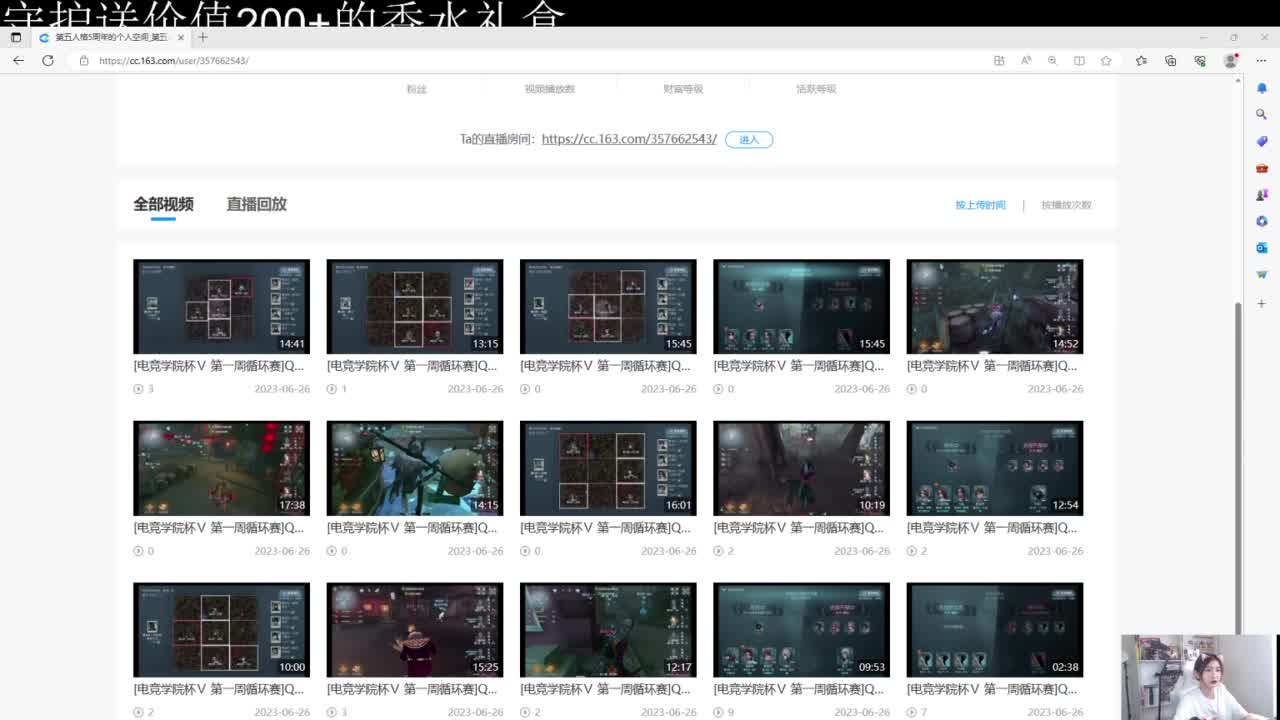The image size is (1280, 720).
Task: Open the sidebar Games icon
Action: pyautogui.click(x=1262, y=194)
